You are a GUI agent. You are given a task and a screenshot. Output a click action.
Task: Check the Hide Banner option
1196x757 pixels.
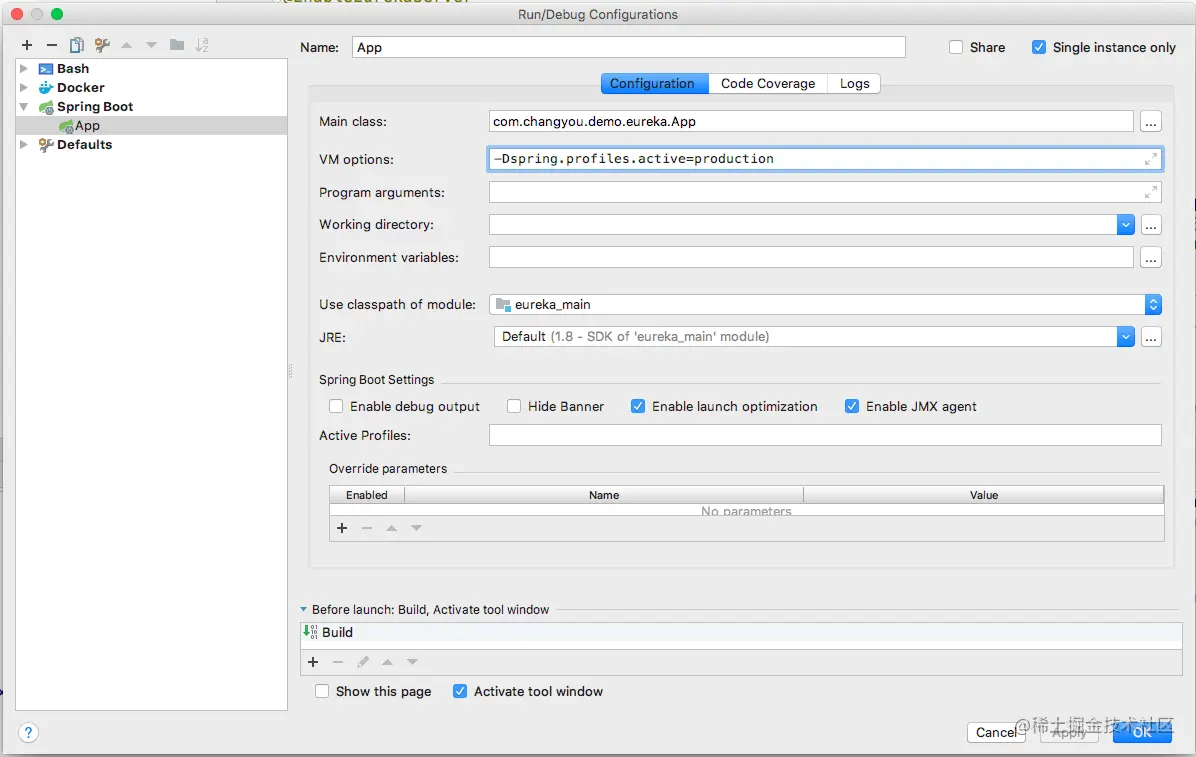coord(514,406)
